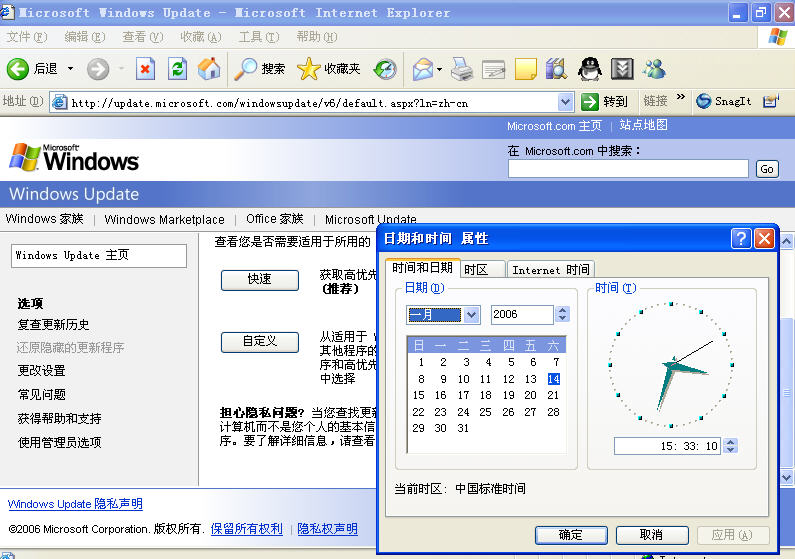Switch to the Internet 时间 tab
The height and width of the screenshot is (559, 795).
(551, 269)
